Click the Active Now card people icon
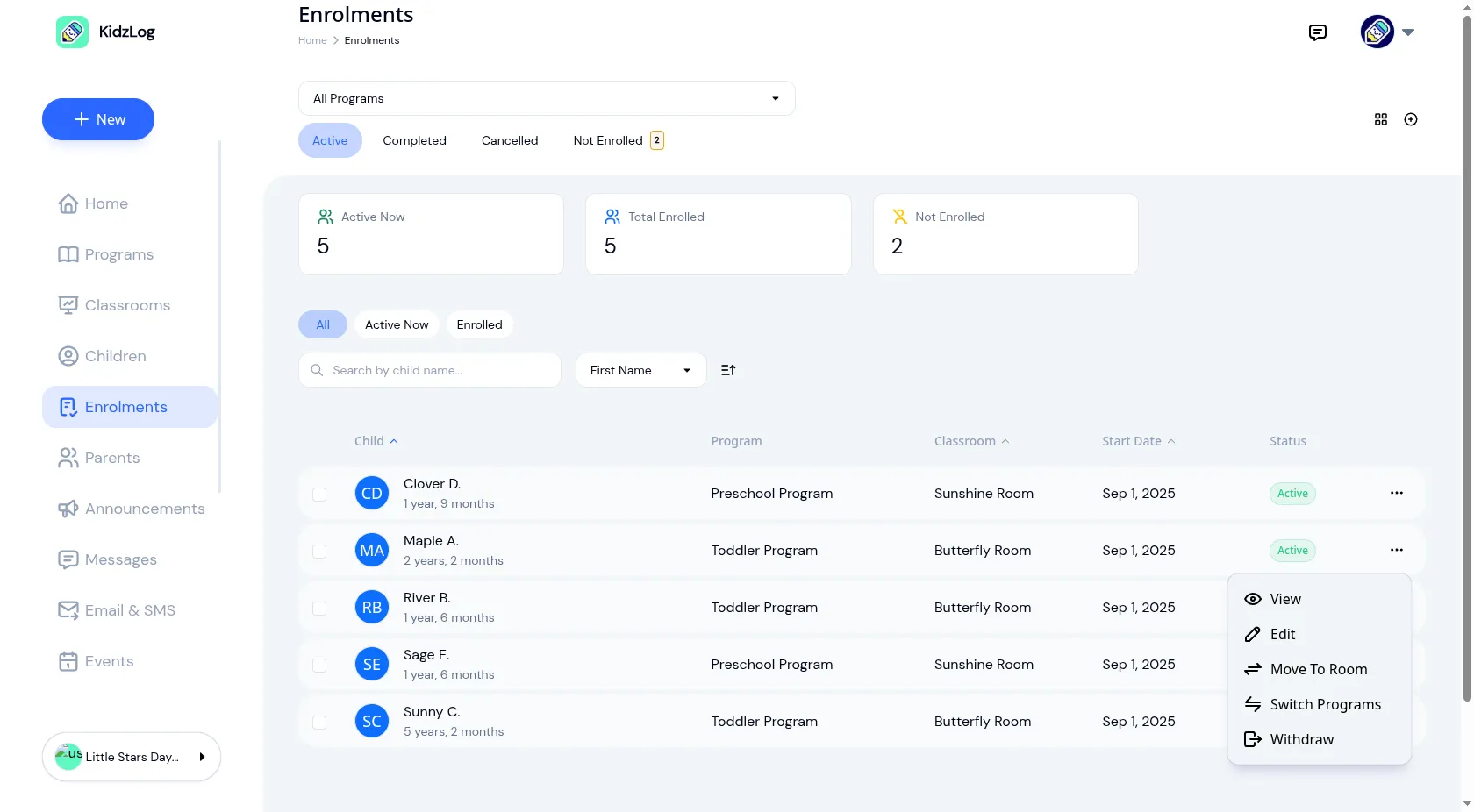 tap(325, 217)
